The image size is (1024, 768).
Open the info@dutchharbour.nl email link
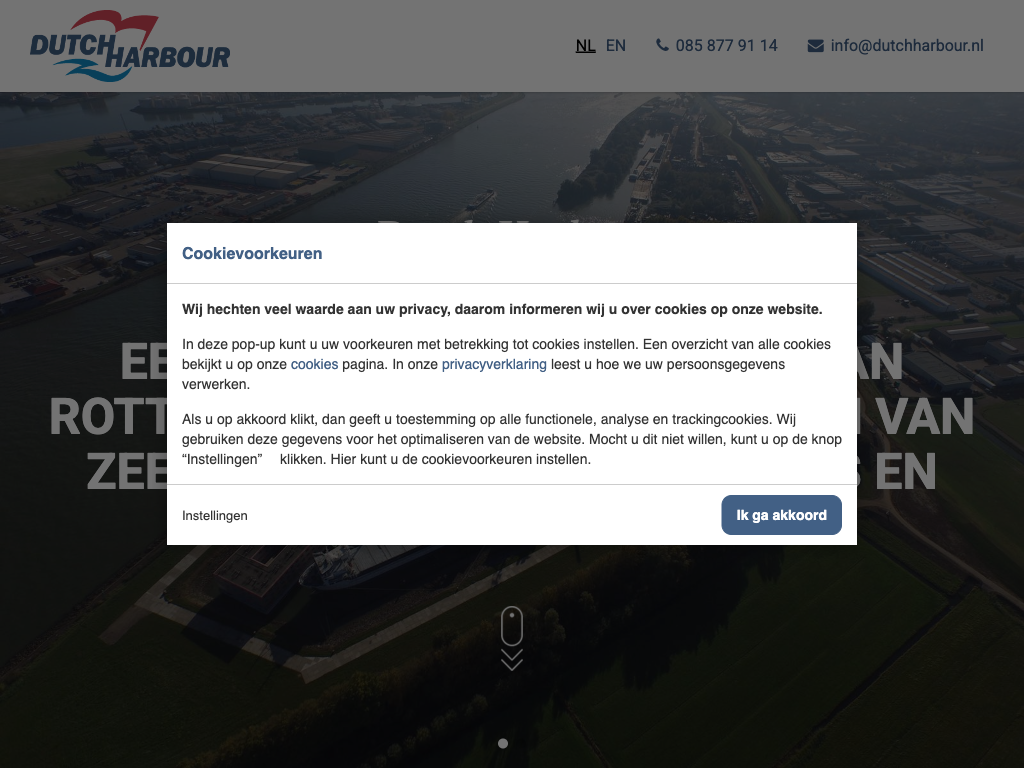pos(906,46)
